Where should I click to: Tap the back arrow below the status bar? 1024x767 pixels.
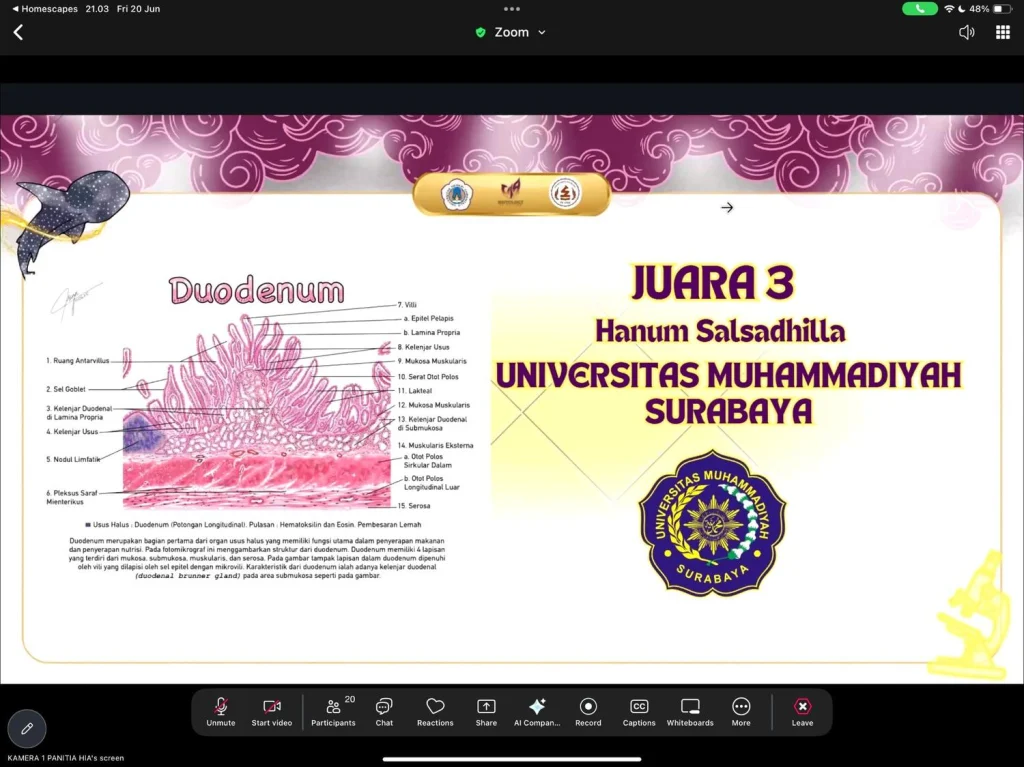tap(17, 31)
